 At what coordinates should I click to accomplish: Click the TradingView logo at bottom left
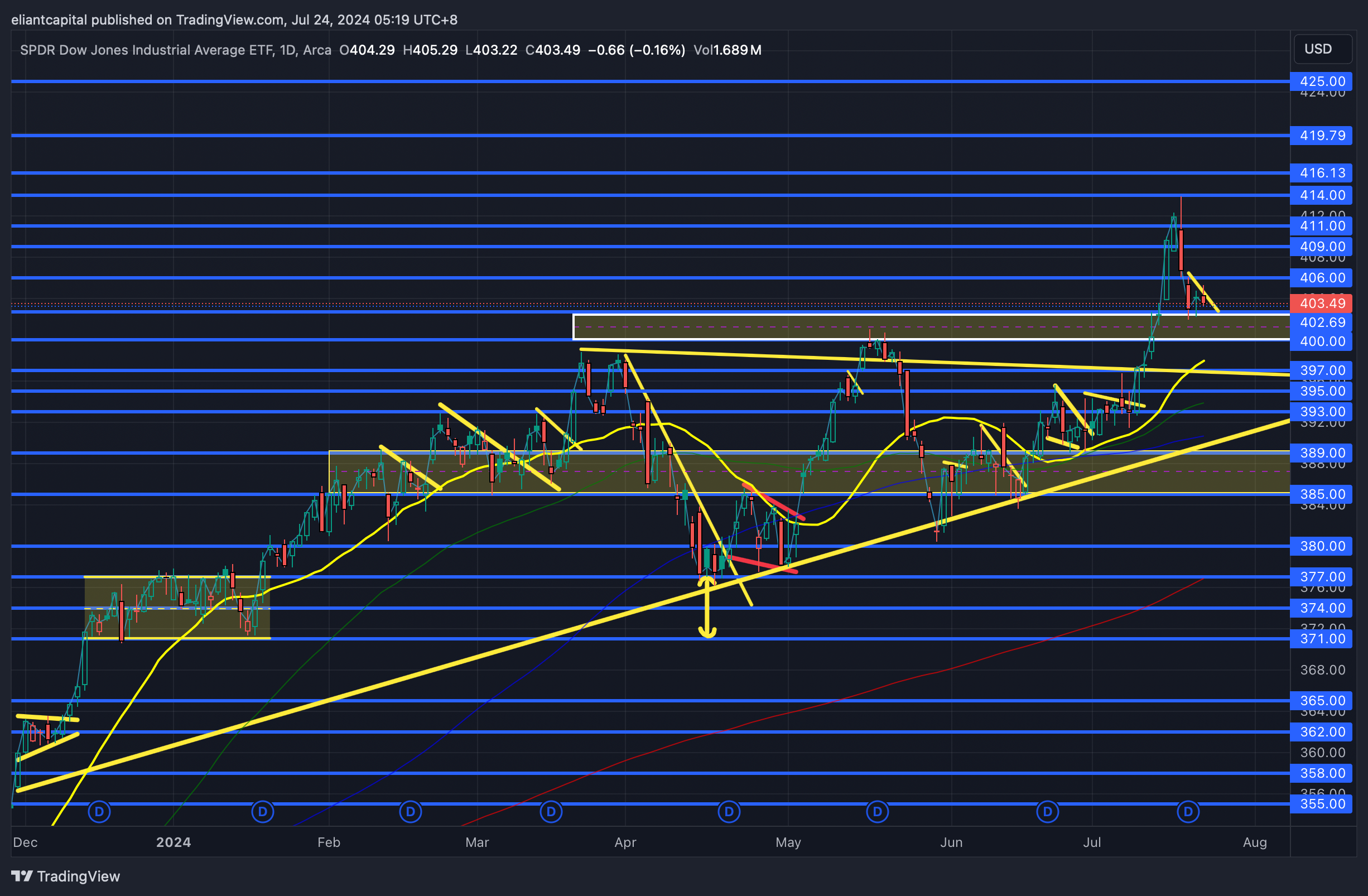tap(65, 876)
